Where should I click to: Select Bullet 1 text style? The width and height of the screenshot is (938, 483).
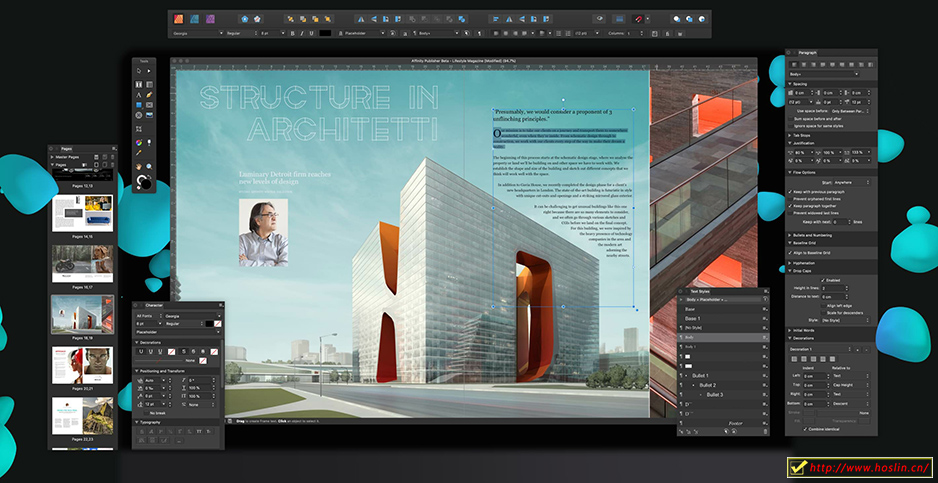tap(722, 375)
